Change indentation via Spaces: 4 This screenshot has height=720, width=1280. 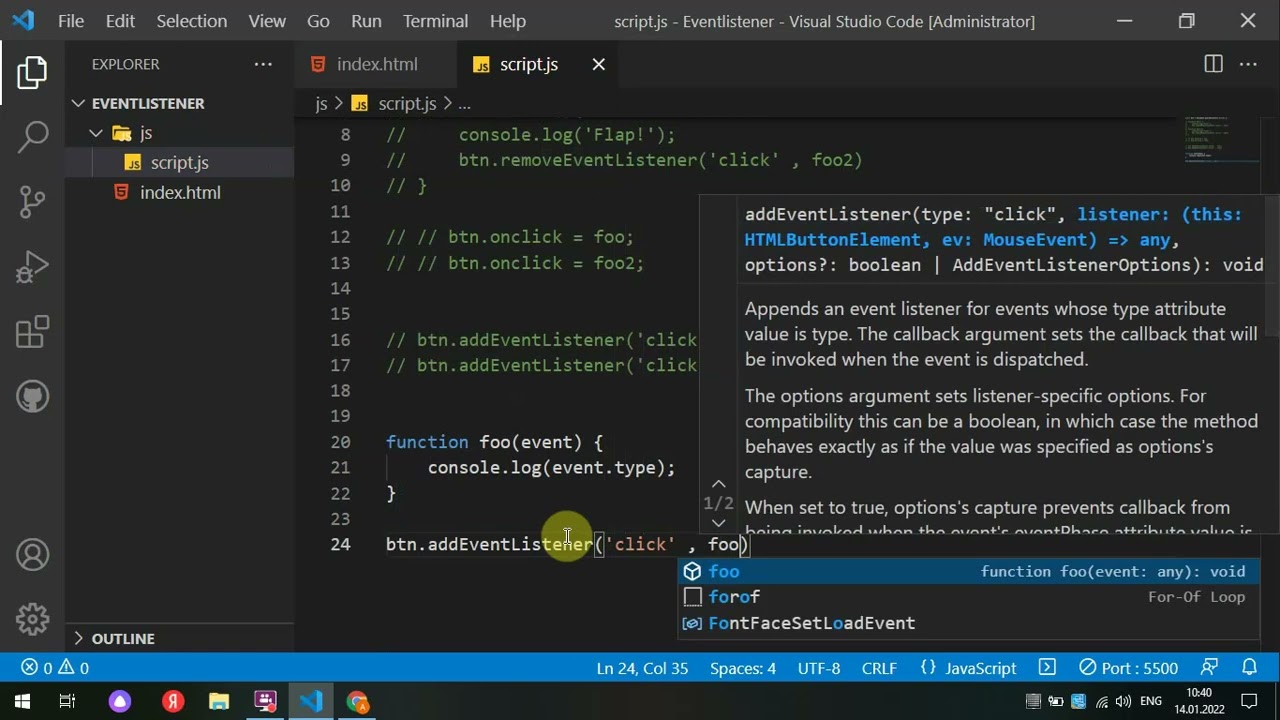[743, 668]
